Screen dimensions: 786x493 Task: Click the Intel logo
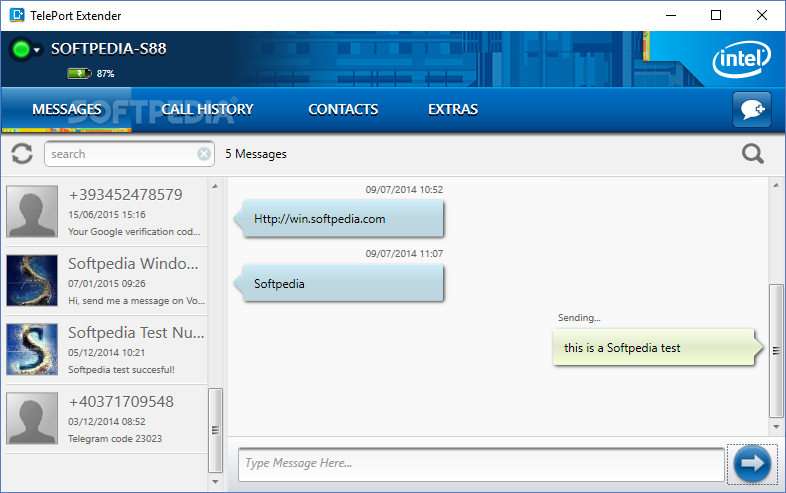[x=741, y=59]
